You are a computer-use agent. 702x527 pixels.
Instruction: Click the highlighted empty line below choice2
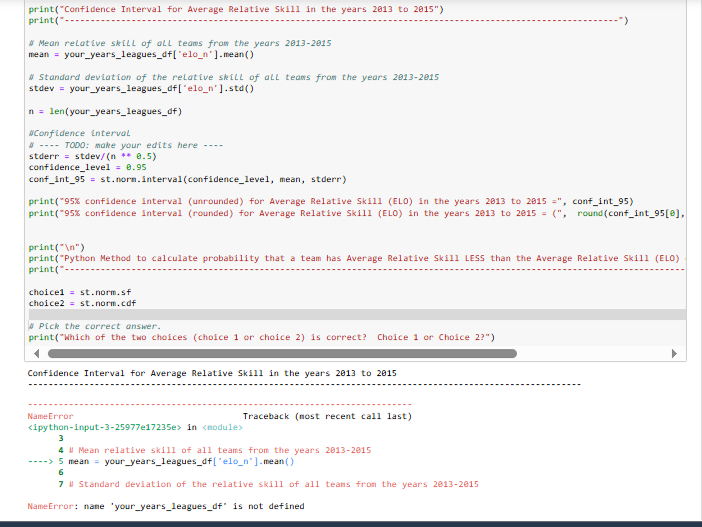tap(357, 314)
